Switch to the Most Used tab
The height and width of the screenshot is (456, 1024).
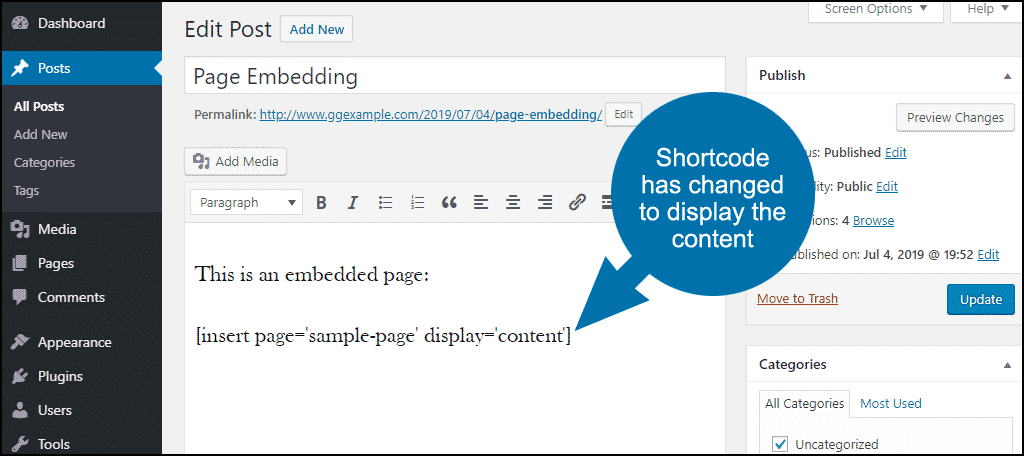(890, 403)
